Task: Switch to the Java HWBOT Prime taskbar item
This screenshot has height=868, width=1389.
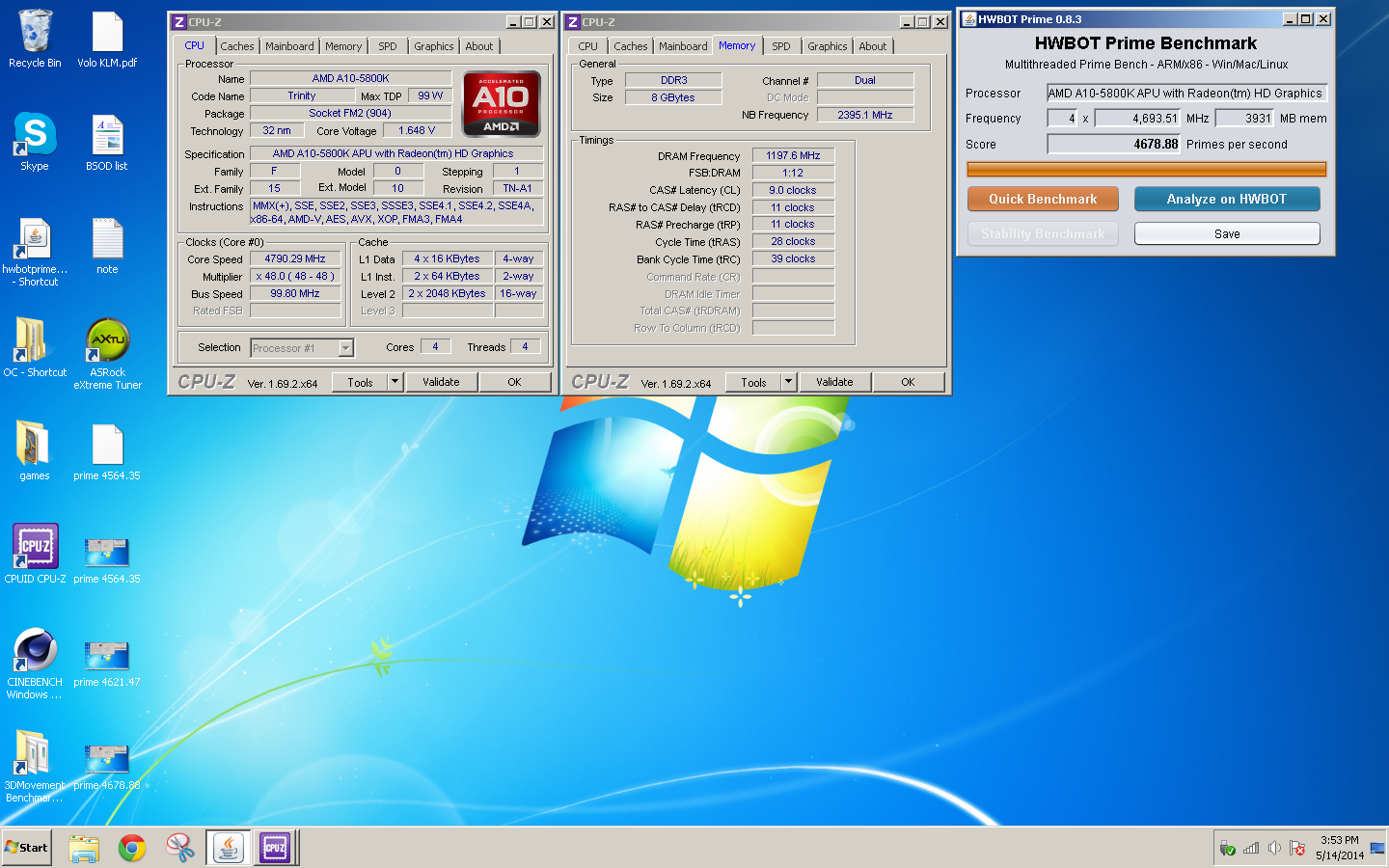Action: tap(229, 848)
